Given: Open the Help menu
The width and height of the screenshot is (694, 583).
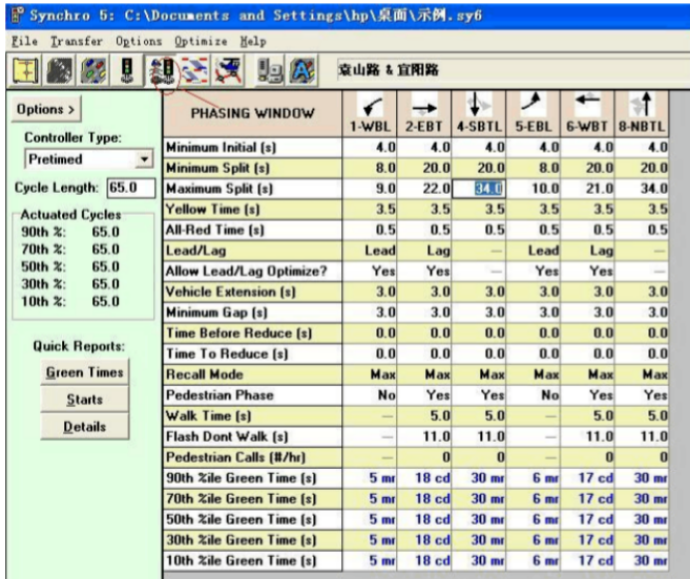Looking at the screenshot, I should click(253, 41).
